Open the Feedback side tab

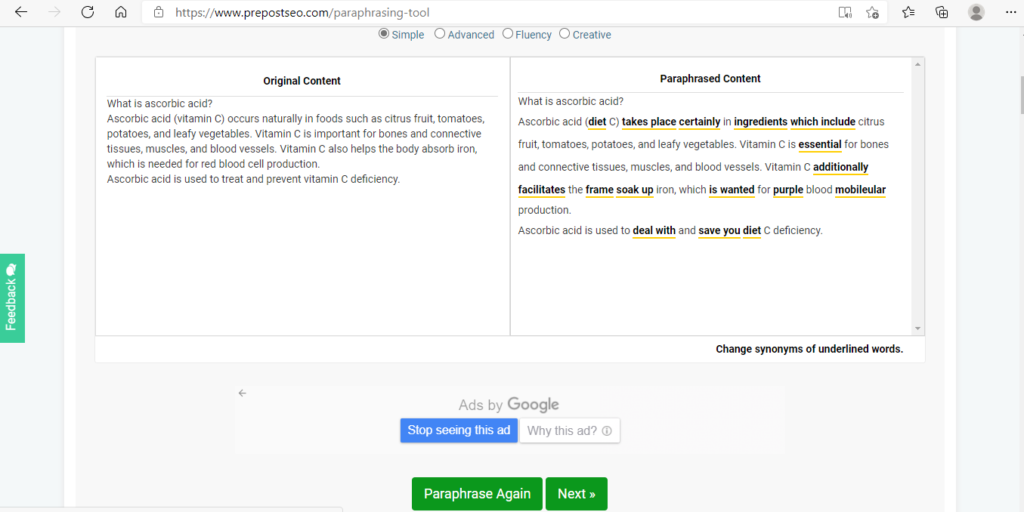[12, 298]
